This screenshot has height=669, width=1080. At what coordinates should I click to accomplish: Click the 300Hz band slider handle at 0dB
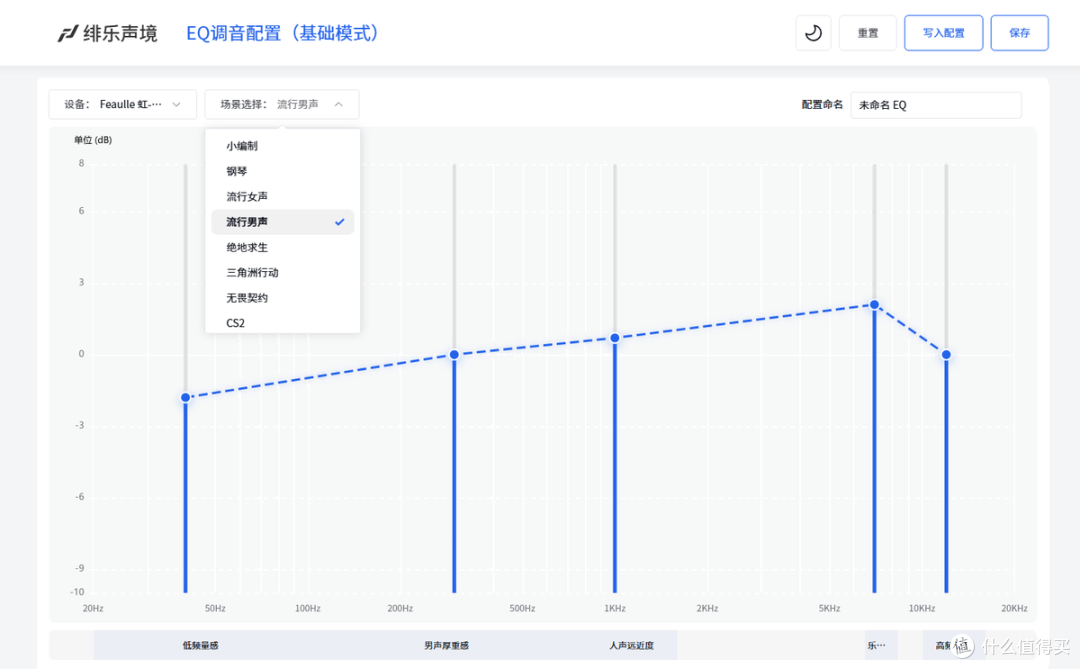click(454, 355)
